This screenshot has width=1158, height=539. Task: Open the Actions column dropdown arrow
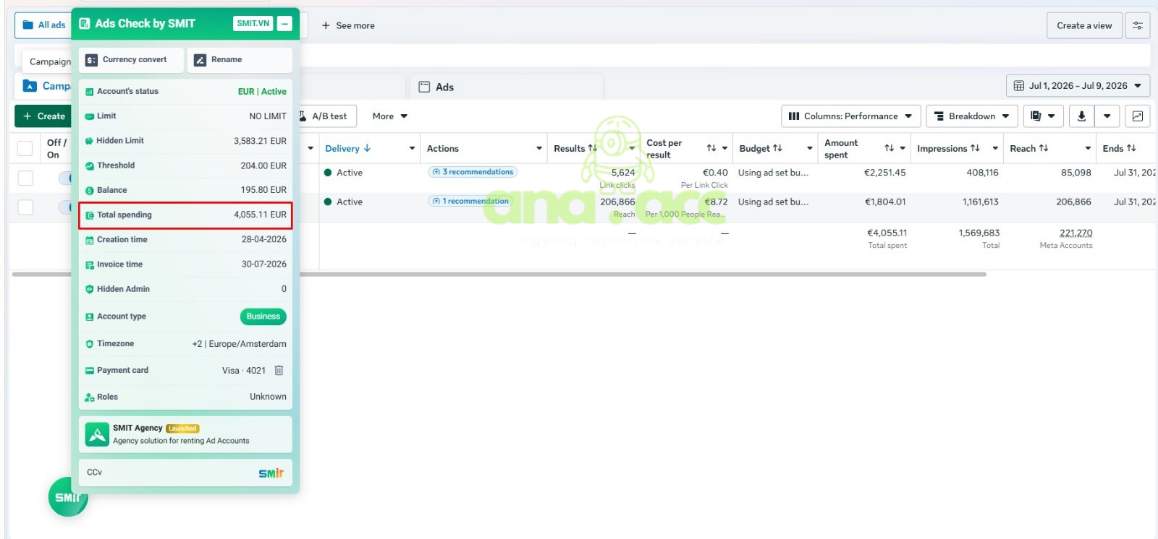(x=538, y=148)
